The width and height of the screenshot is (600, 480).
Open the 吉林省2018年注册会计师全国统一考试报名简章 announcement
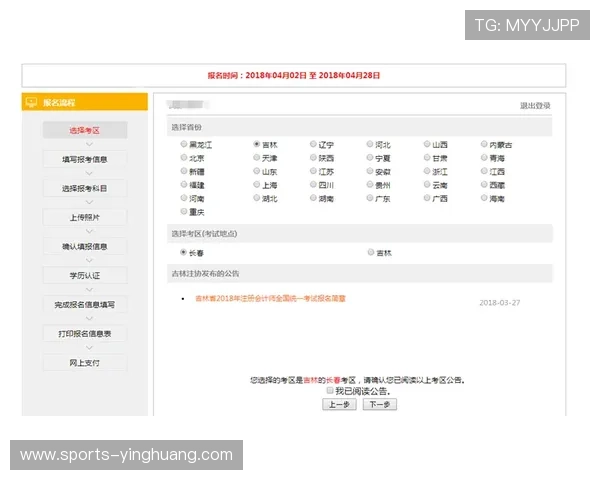point(271,299)
